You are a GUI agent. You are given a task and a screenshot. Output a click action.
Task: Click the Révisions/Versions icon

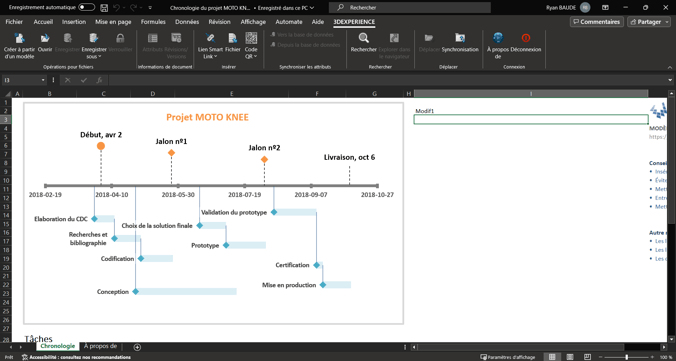pos(176,38)
